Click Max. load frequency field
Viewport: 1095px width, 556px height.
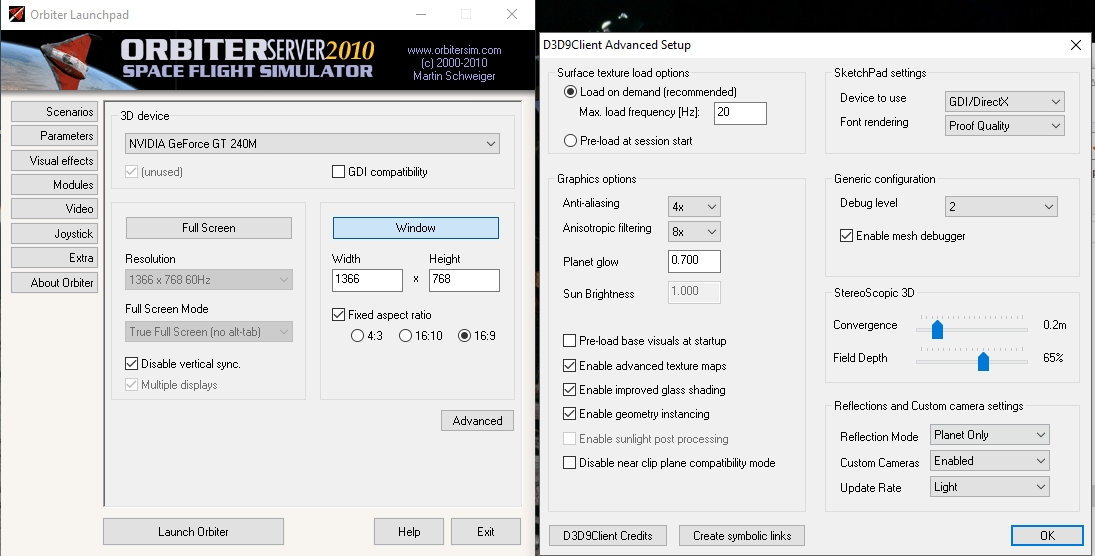tap(740, 113)
